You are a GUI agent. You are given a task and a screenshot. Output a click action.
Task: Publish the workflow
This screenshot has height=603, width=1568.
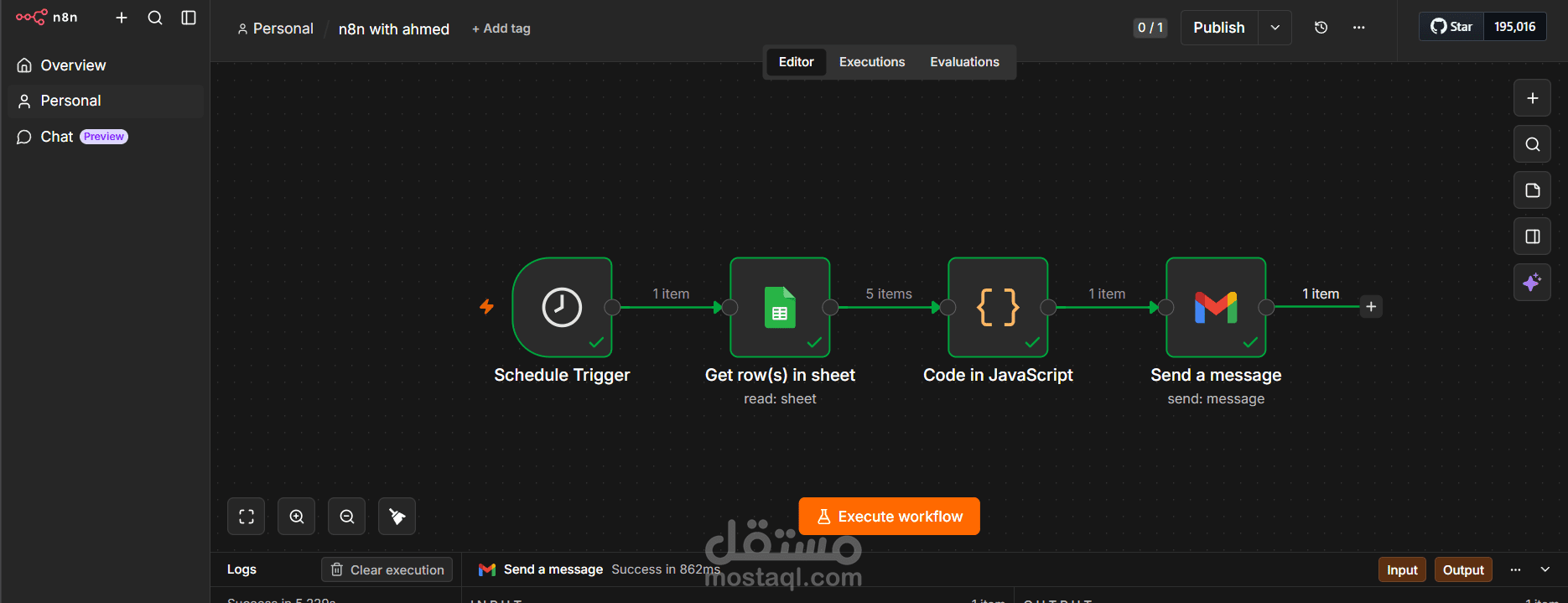[x=1219, y=28]
